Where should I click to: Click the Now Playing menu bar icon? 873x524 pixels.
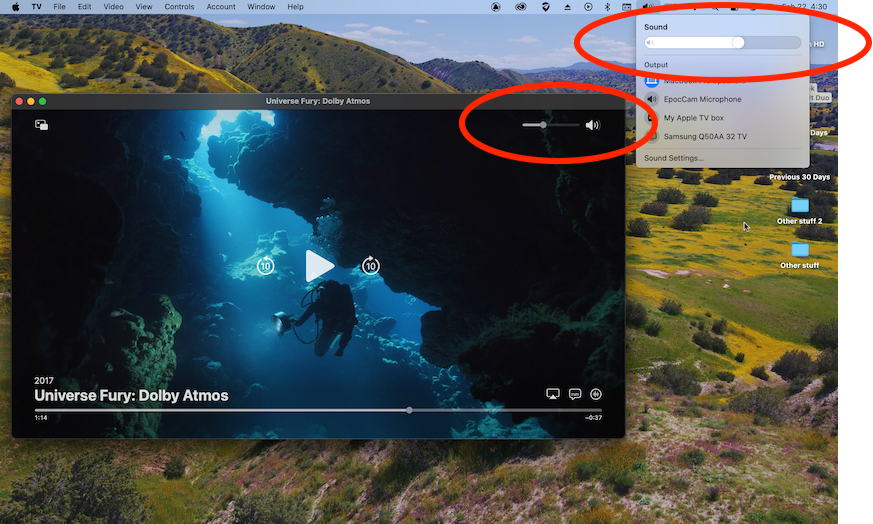coord(588,7)
